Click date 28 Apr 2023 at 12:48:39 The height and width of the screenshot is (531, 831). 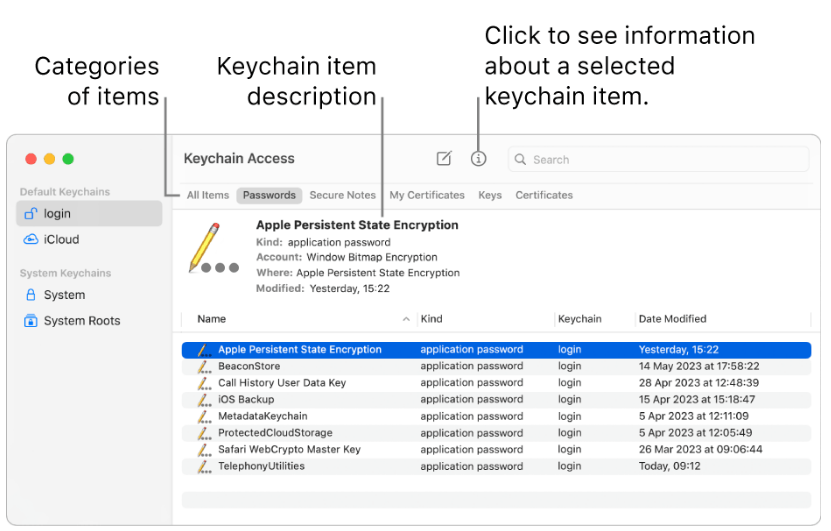pos(699,383)
